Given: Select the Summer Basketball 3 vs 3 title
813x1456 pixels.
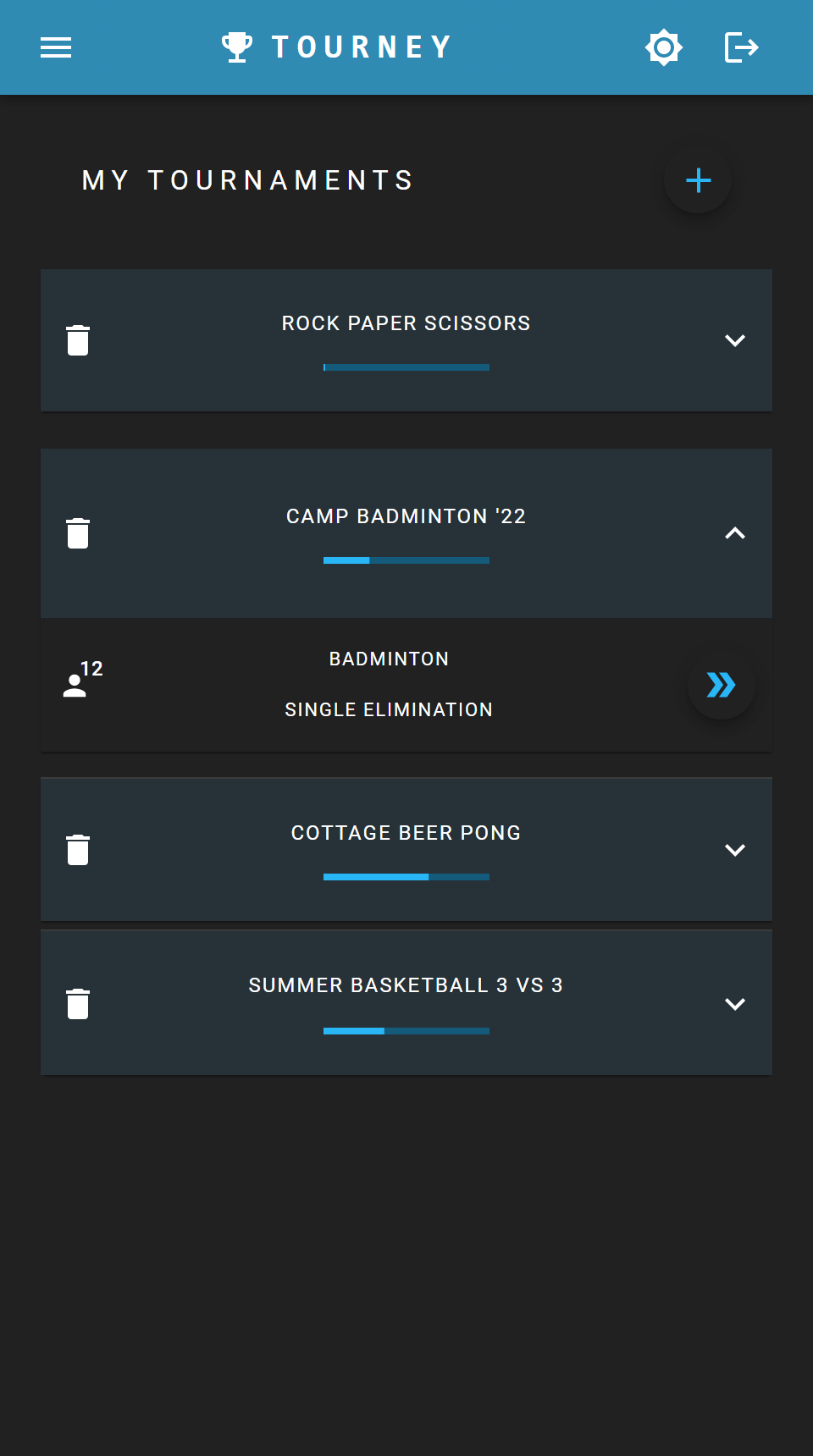Looking at the screenshot, I should pyautogui.click(x=406, y=985).
